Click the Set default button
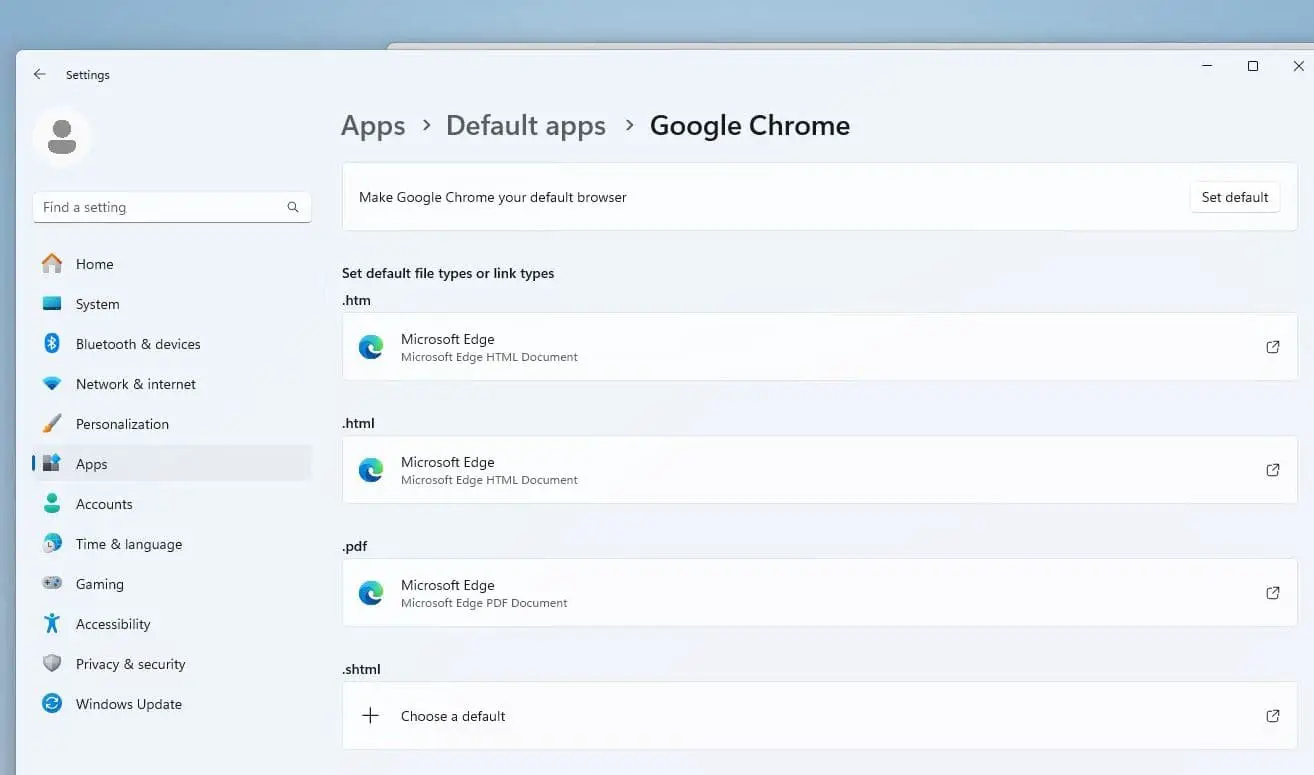This screenshot has width=1314, height=775. point(1235,197)
